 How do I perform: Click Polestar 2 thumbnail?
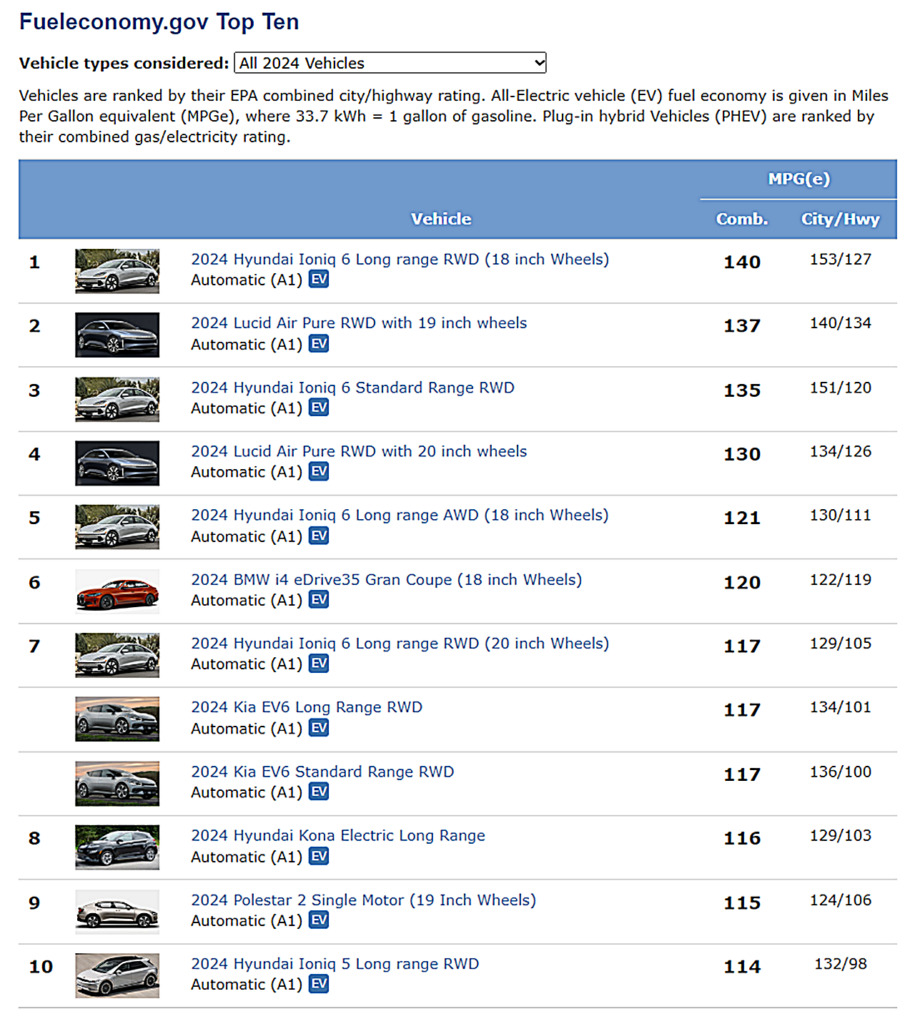pos(117,912)
